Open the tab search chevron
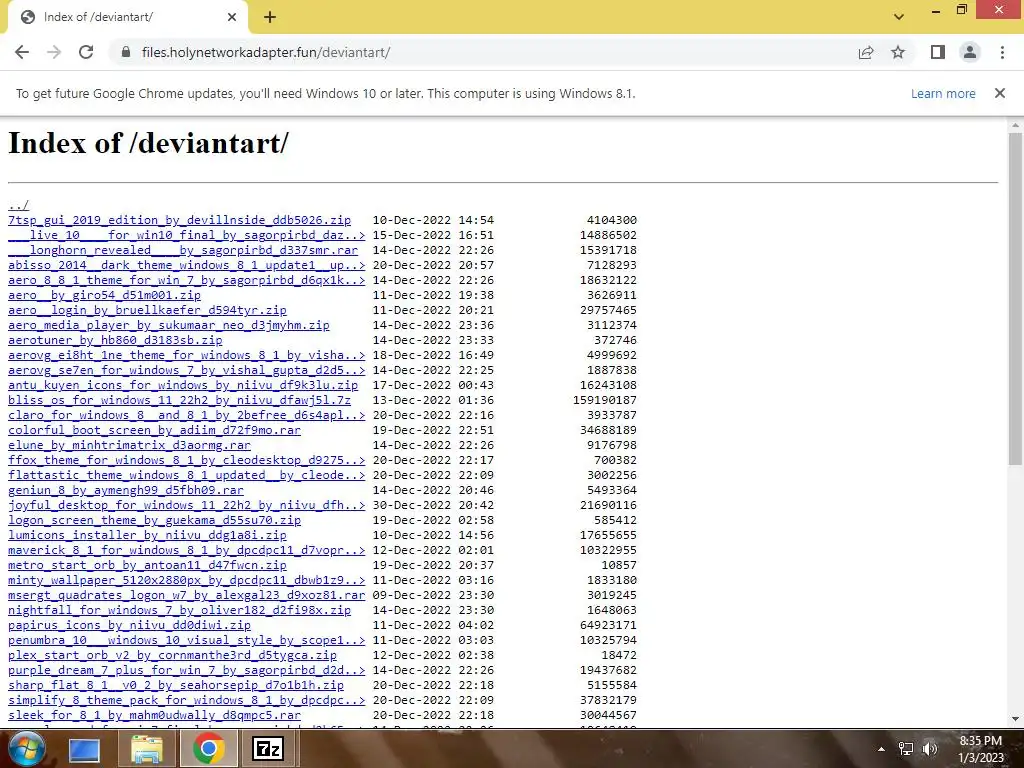This screenshot has height=768, width=1024. [x=899, y=17]
